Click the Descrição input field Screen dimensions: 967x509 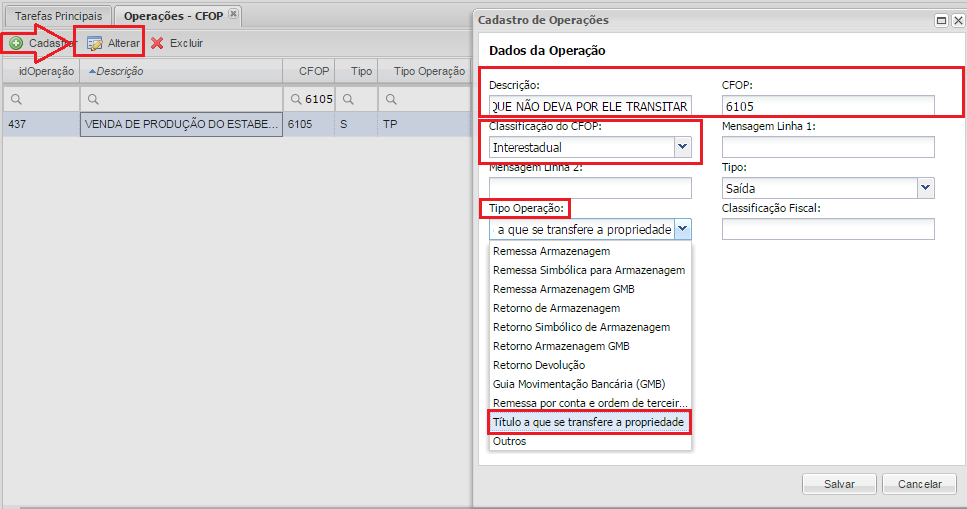click(590, 106)
